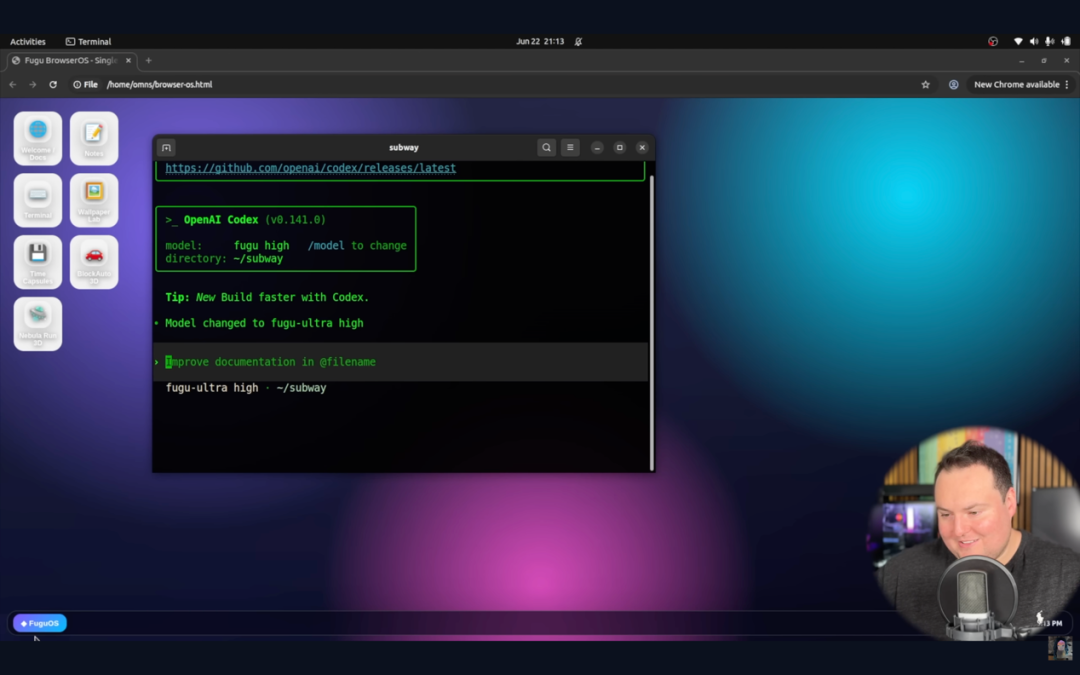Viewport: 1080px width, 675px height.
Task: Select the Fugu BrowserOS tab
Action: [x=72, y=61]
